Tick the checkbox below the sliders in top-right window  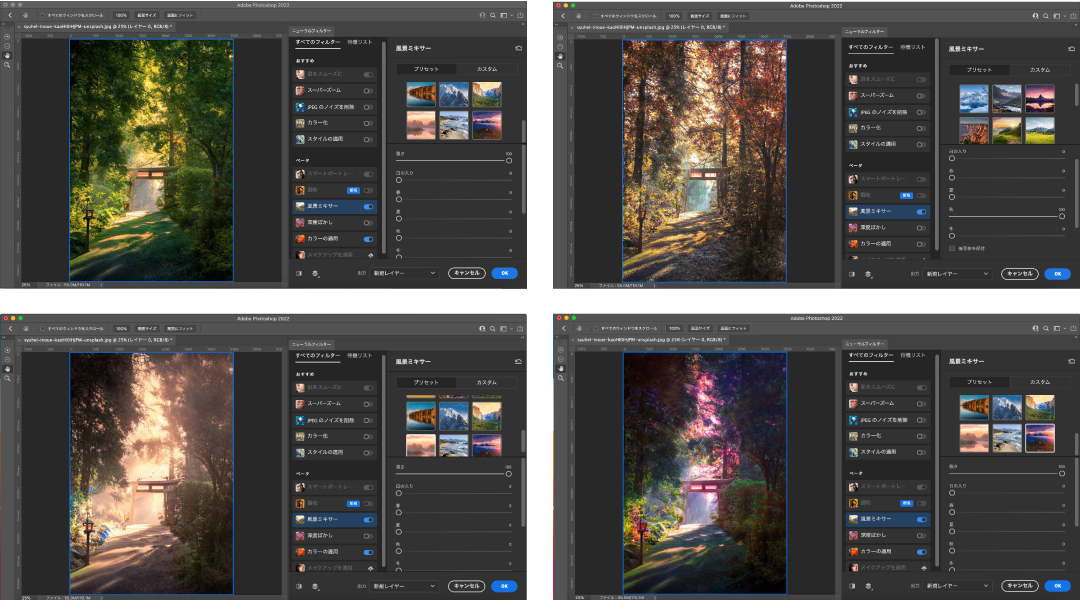(952, 248)
